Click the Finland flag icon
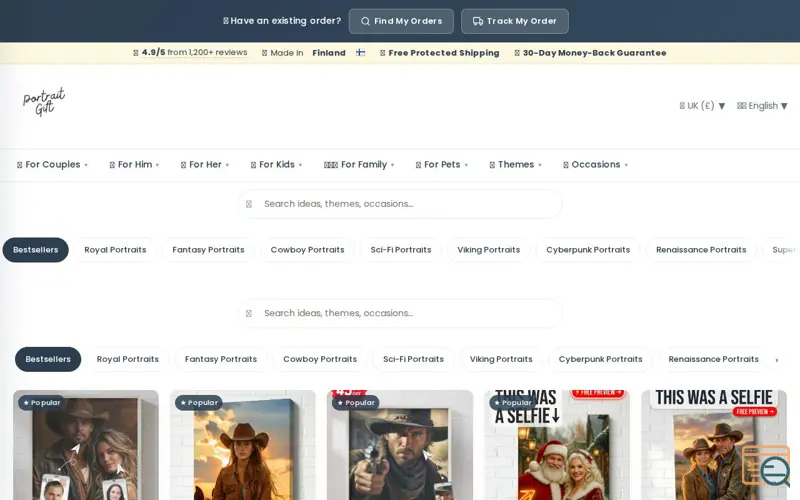Screen dimensions: 800x500 tap(361, 53)
